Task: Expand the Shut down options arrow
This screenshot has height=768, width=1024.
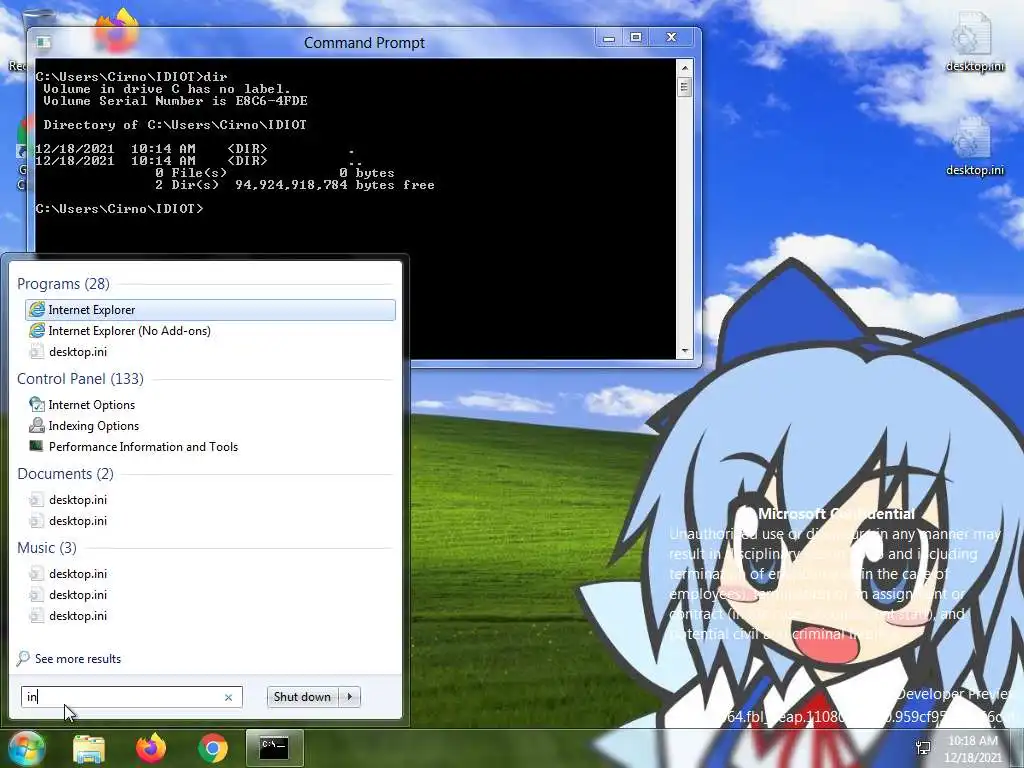Action: point(350,697)
